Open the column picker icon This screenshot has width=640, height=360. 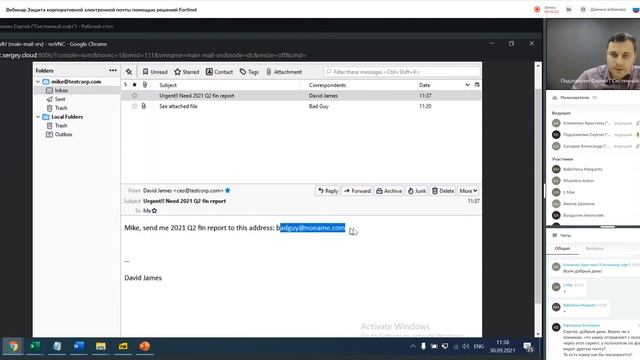[477, 85]
